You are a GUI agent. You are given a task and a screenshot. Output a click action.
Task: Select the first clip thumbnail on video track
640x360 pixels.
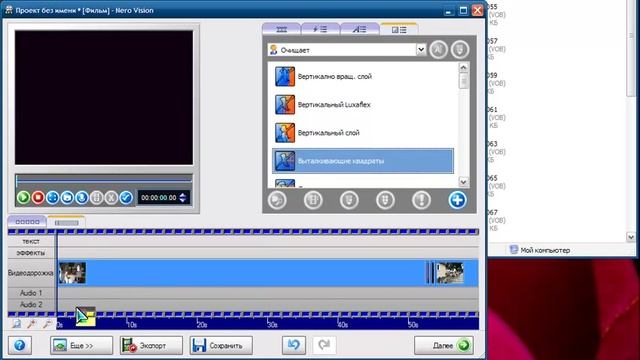tap(73, 273)
